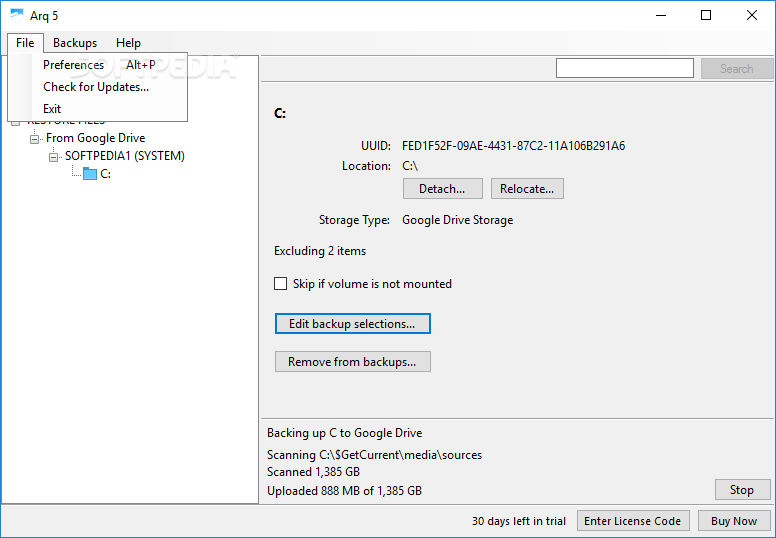Image resolution: width=776 pixels, height=538 pixels.
Task: Open Edit backup selections dialog
Action: [x=352, y=324]
